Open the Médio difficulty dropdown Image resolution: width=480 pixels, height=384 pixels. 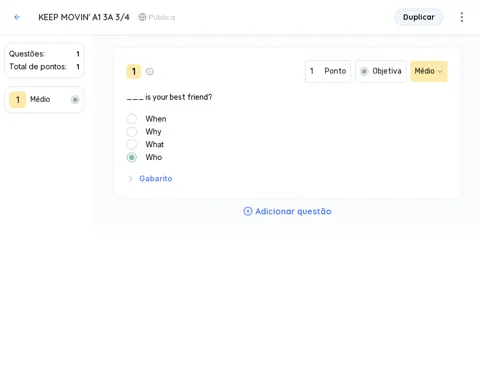(x=429, y=71)
